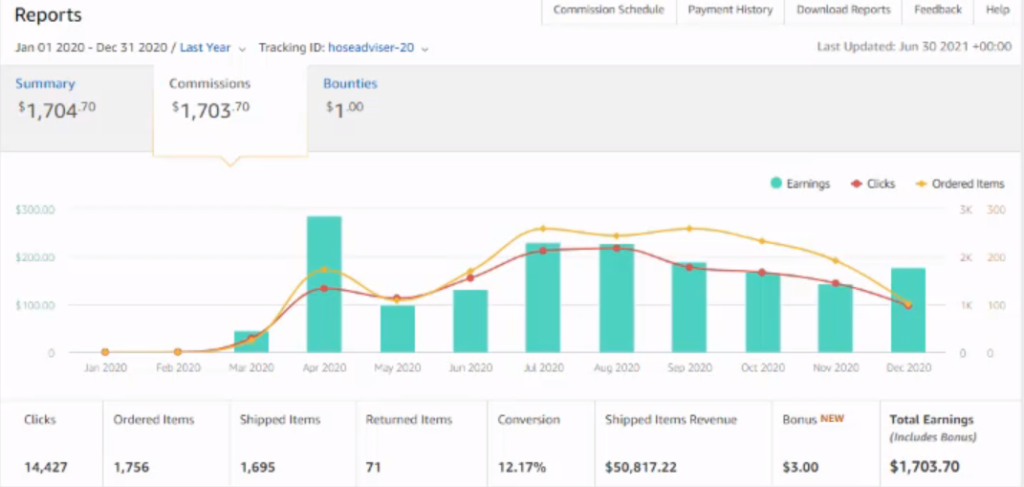Open the Commission Schedule tab

[609, 10]
